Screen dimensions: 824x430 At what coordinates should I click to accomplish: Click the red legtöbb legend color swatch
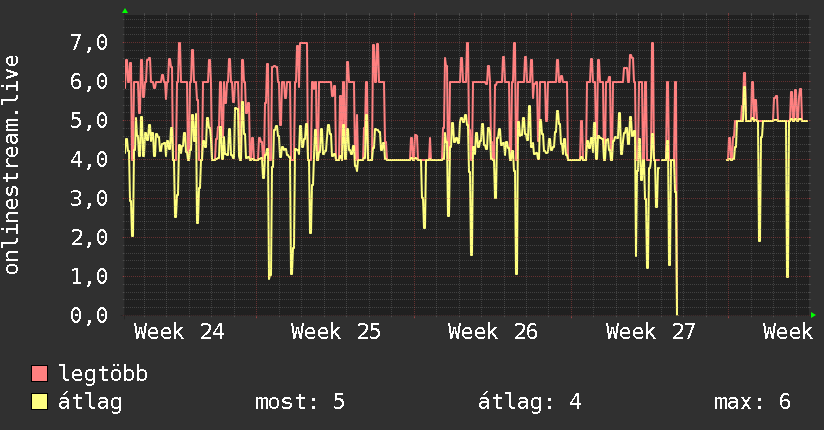tap(39, 373)
